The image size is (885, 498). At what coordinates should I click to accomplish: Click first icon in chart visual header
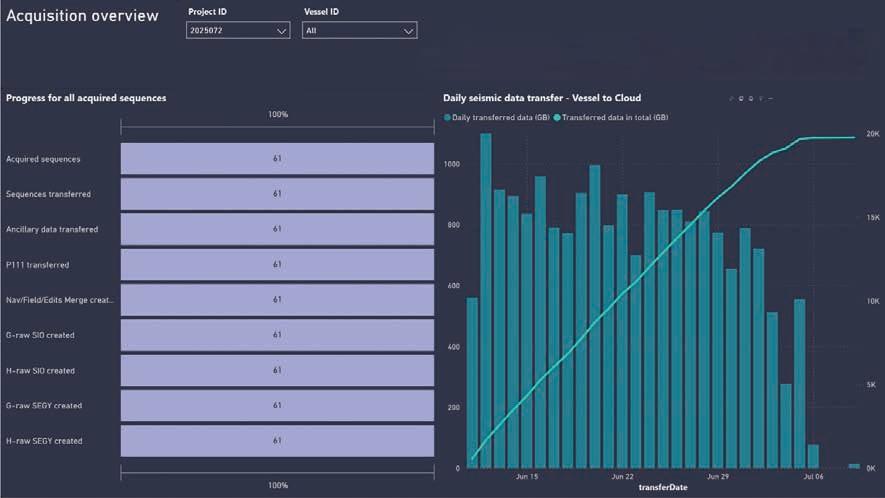731,99
